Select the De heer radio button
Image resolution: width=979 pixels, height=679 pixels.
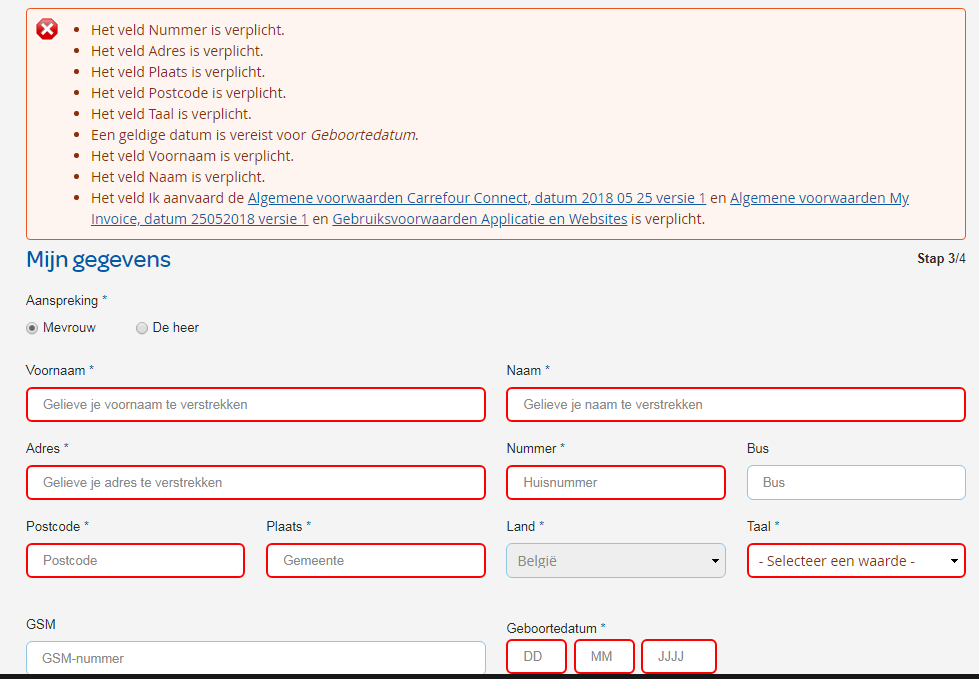click(142, 328)
